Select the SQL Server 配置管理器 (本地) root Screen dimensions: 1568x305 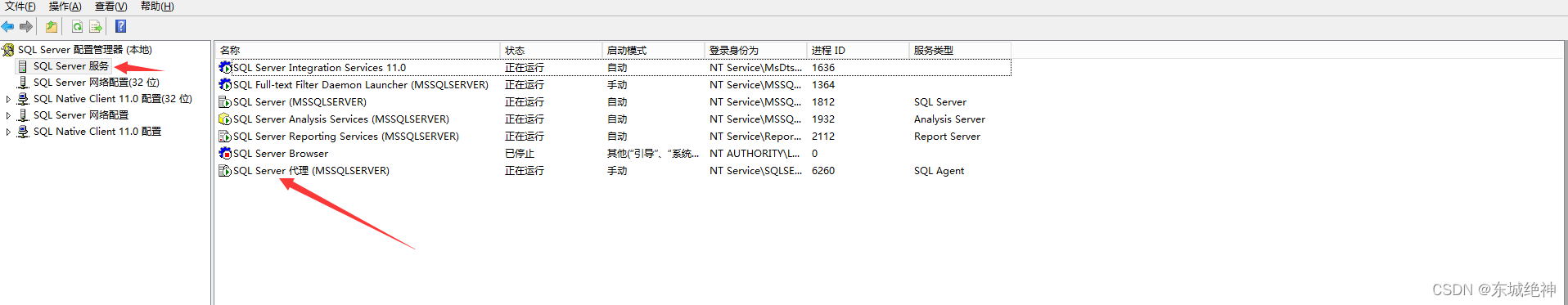85,50
